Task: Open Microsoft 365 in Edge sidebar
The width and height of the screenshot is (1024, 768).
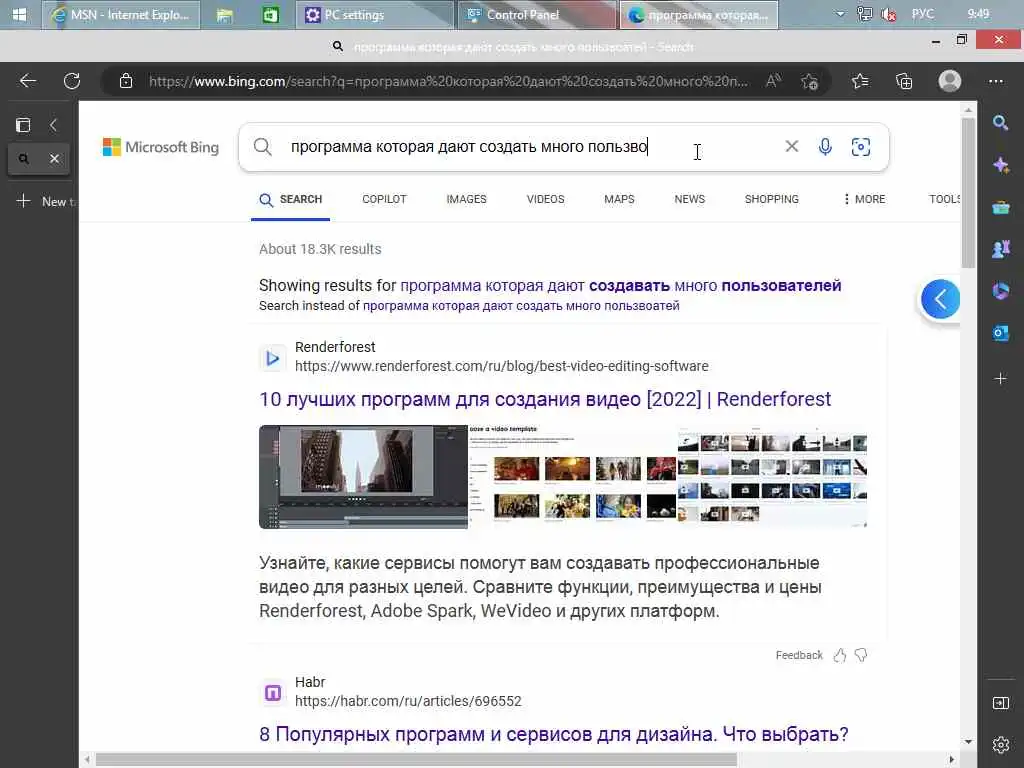Action: pos(1000,291)
